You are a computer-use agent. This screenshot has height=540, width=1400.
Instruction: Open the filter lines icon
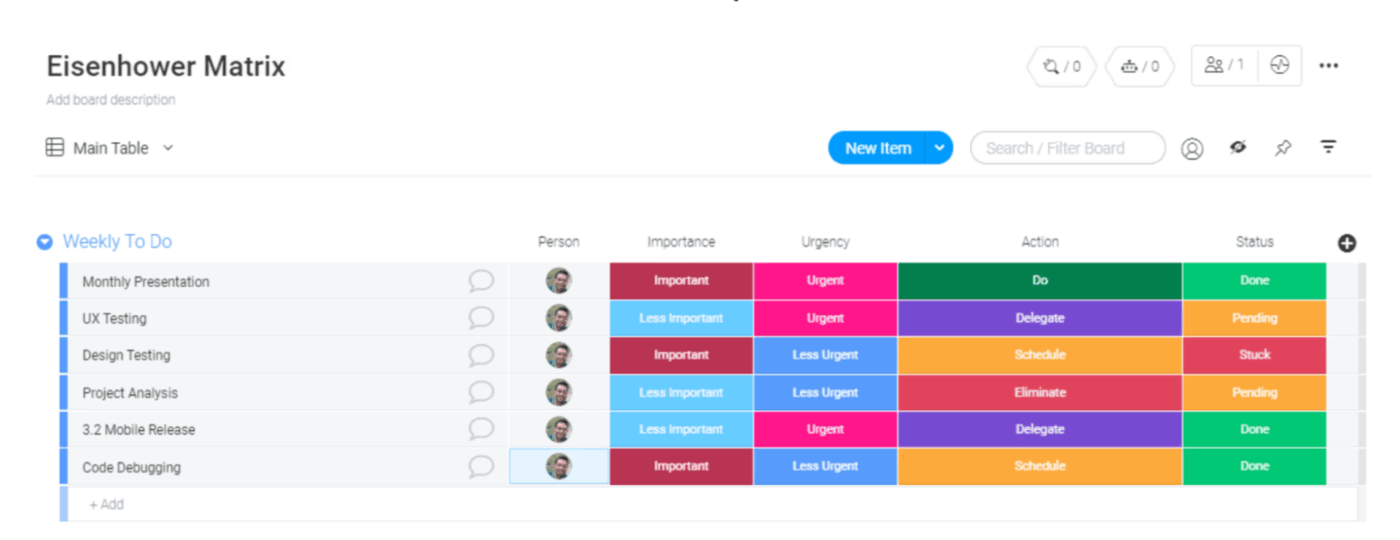point(1328,147)
